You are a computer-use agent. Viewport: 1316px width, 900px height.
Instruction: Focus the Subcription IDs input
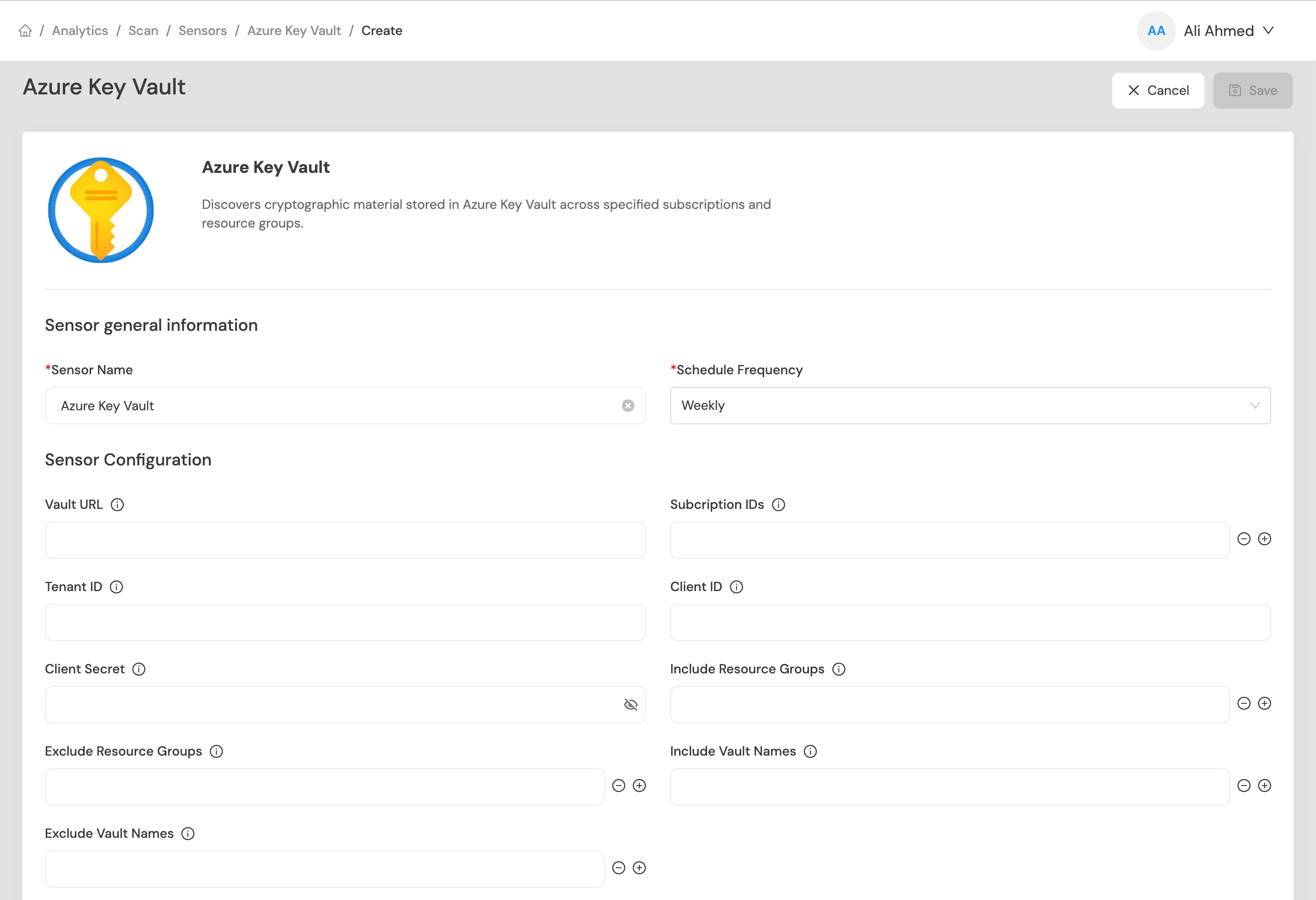[950, 540]
